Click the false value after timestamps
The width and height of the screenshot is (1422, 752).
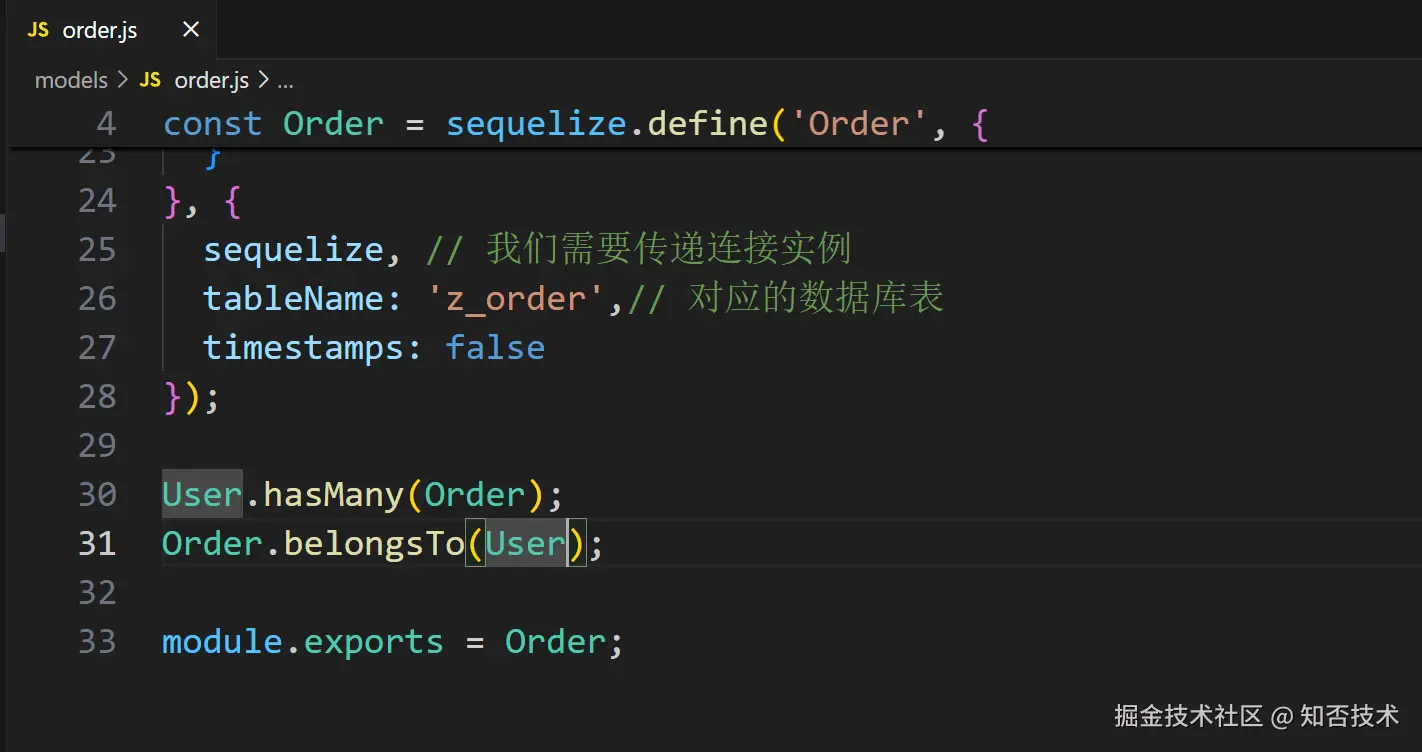point(495,347)
